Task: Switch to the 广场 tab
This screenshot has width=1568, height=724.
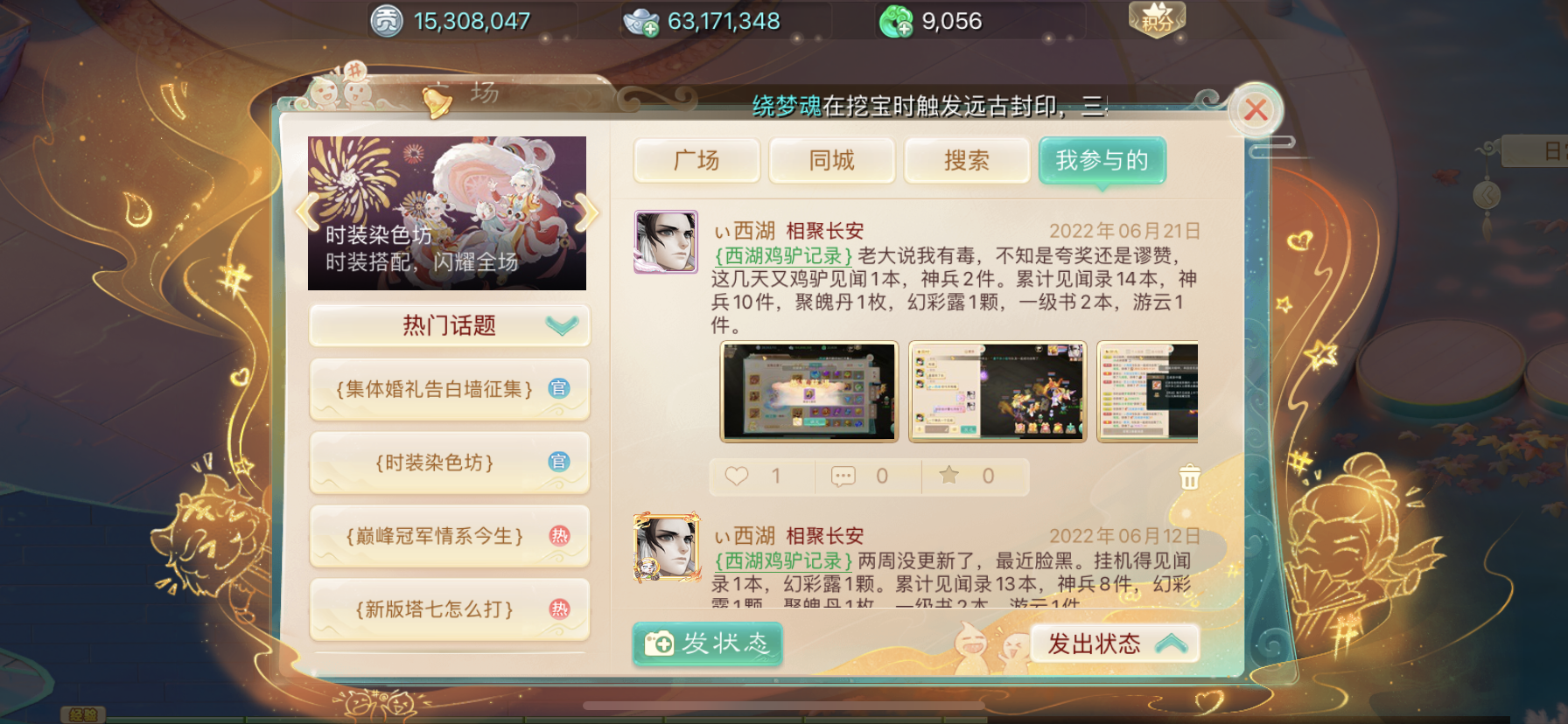Action: click(696, 160)
